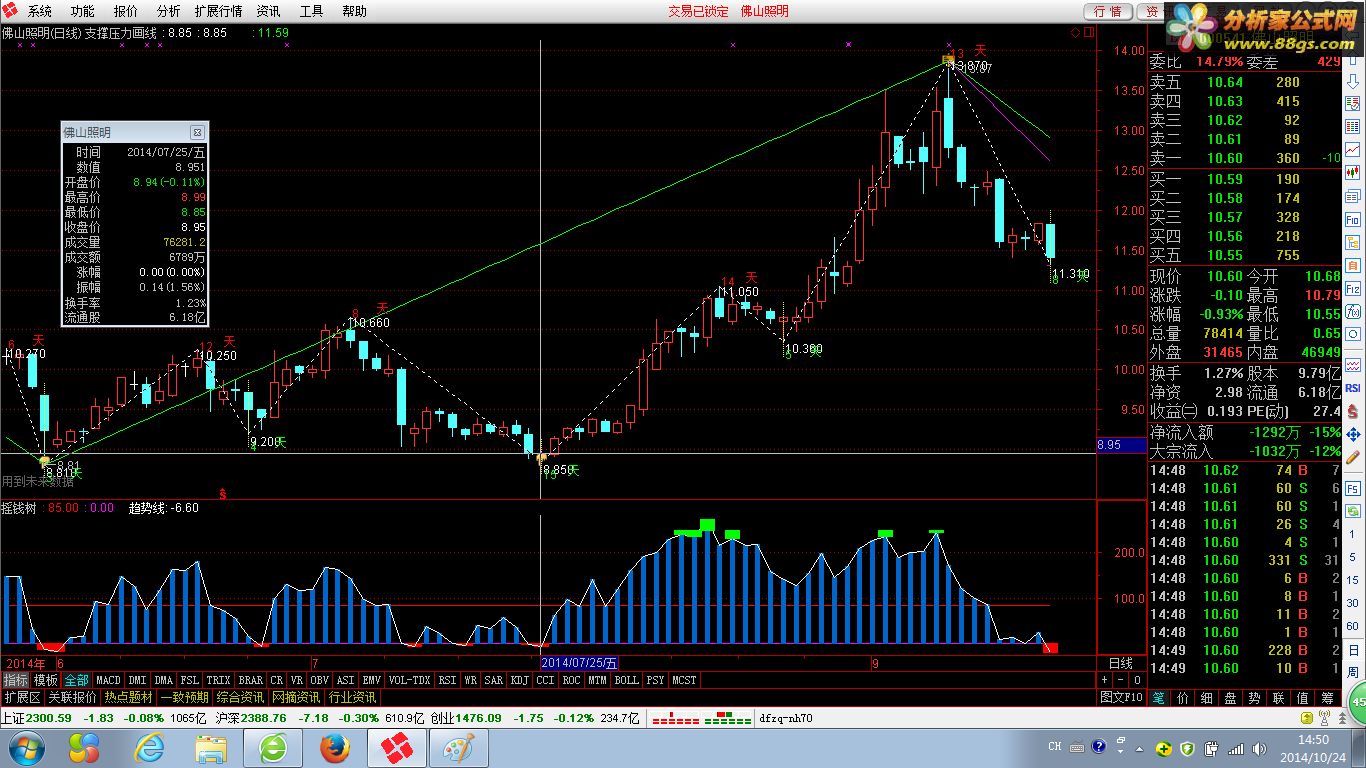The height and width of the screenshot is (768, 1366).
Task: Open the Paint palette taskbar icon
Action: point(459,748)
